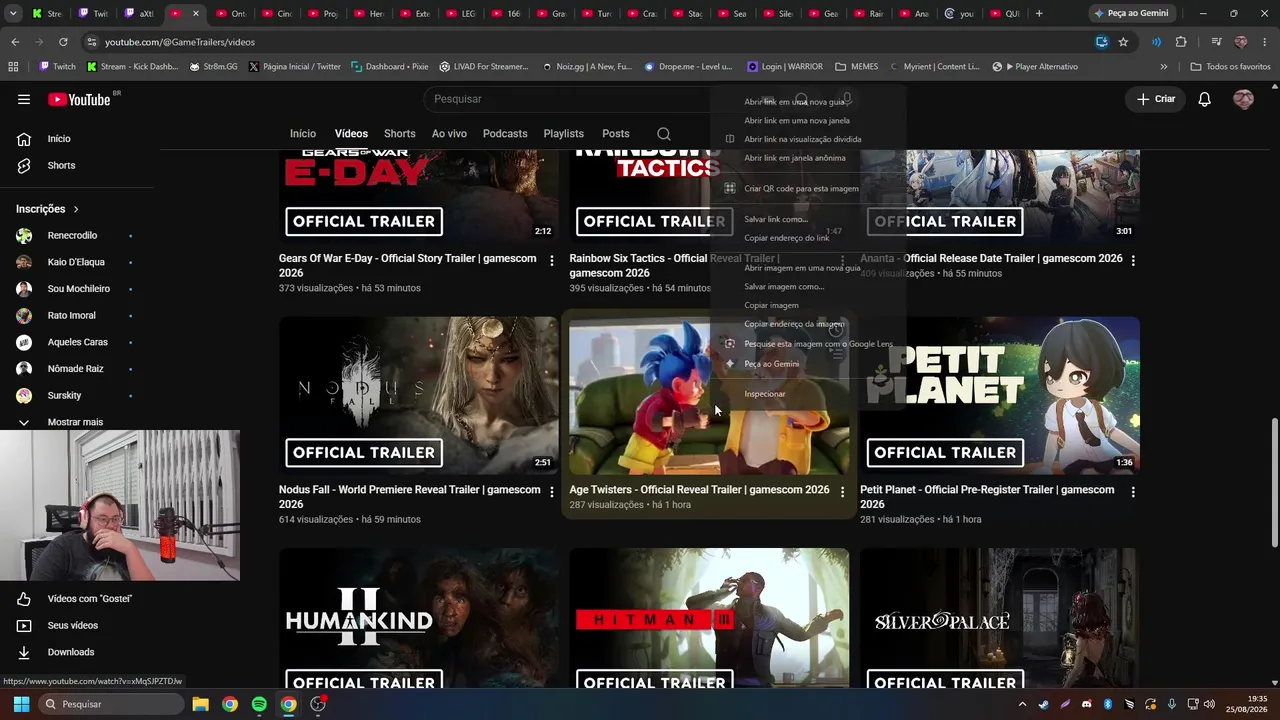Click the browser address bar URL

coord(180,42)
